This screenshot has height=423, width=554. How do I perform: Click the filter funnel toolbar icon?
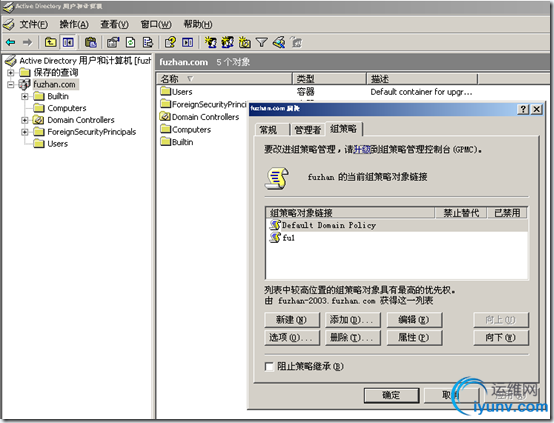262,42
